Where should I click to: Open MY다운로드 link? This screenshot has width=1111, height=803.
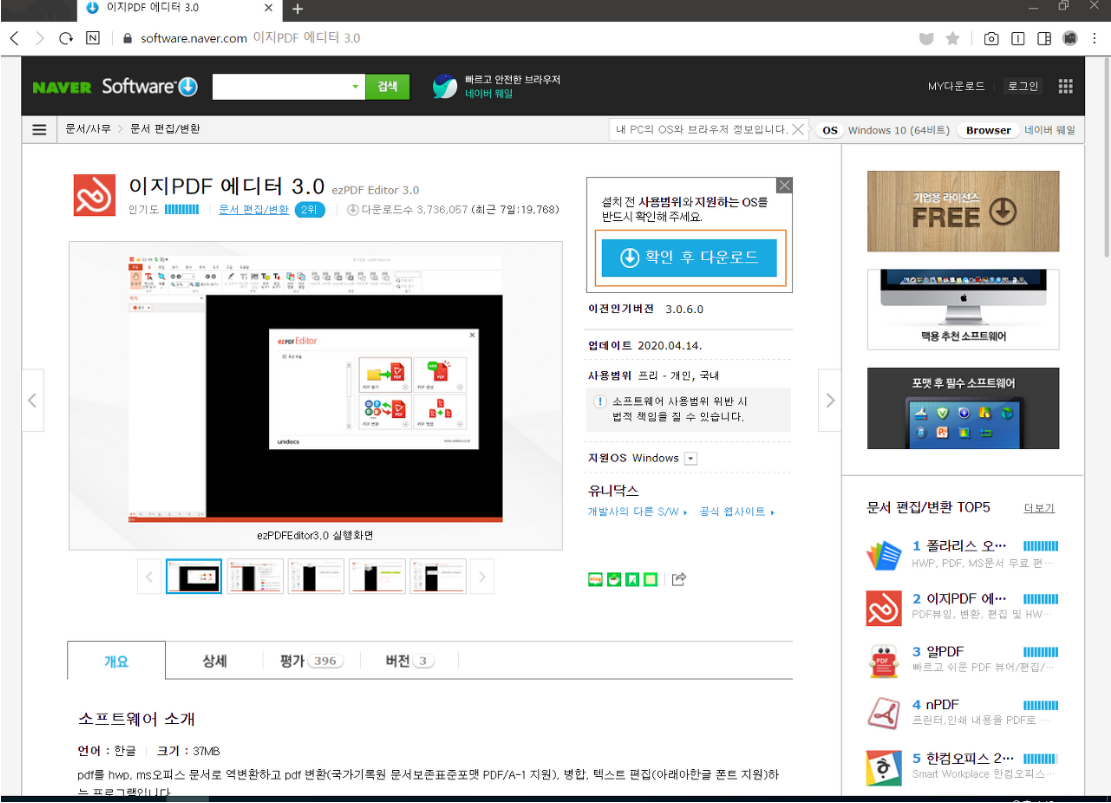[x=956, y=86]
